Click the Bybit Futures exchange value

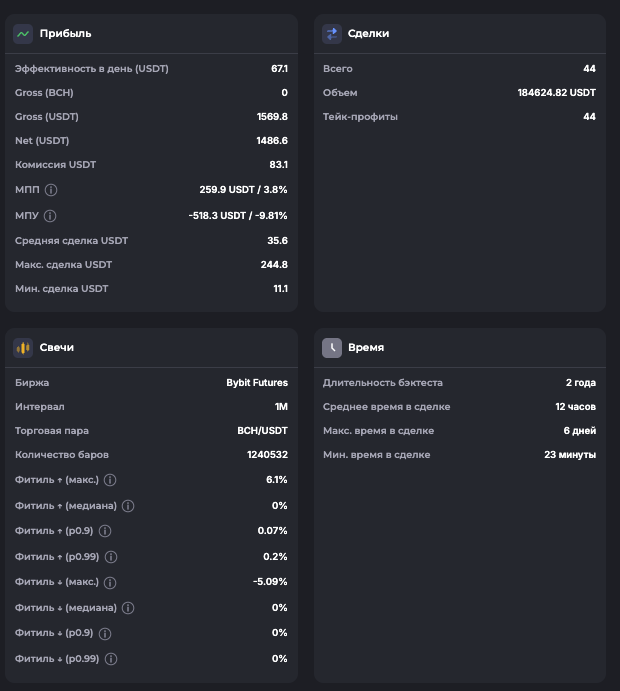[x=257, y=382]
